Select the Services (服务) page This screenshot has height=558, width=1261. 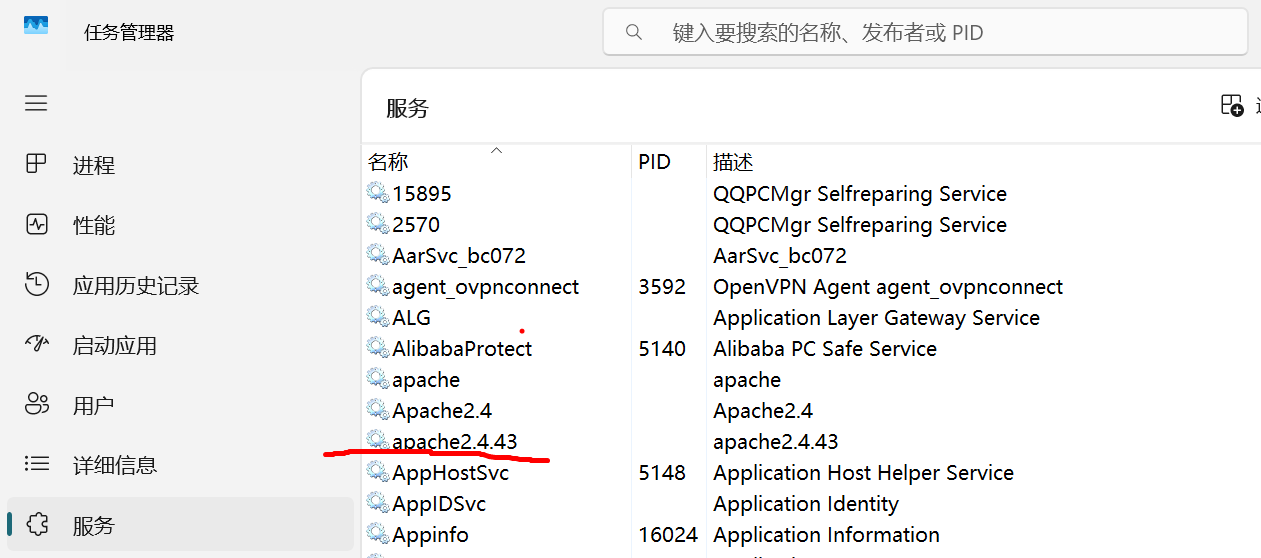point(180,524)
